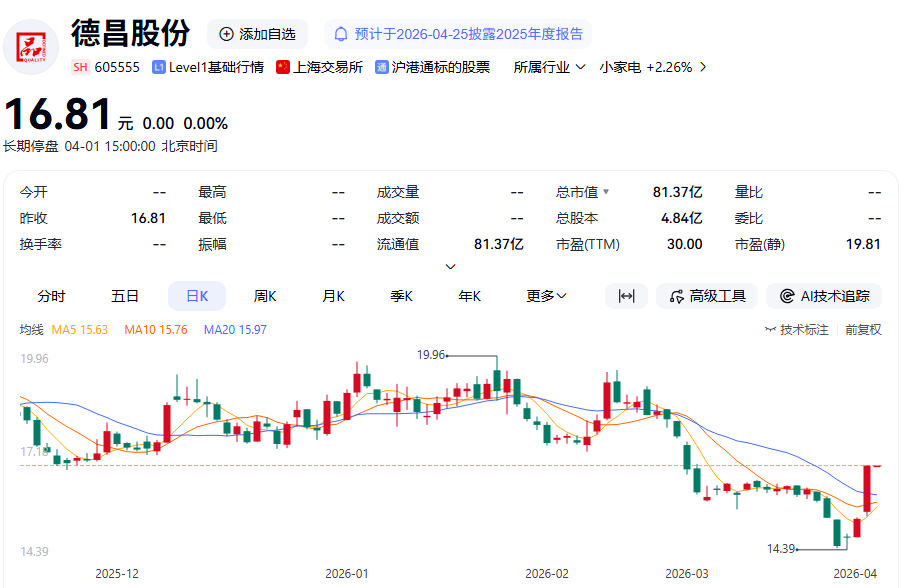Click the 德昌股份 company logo

[x=31, y=46]
